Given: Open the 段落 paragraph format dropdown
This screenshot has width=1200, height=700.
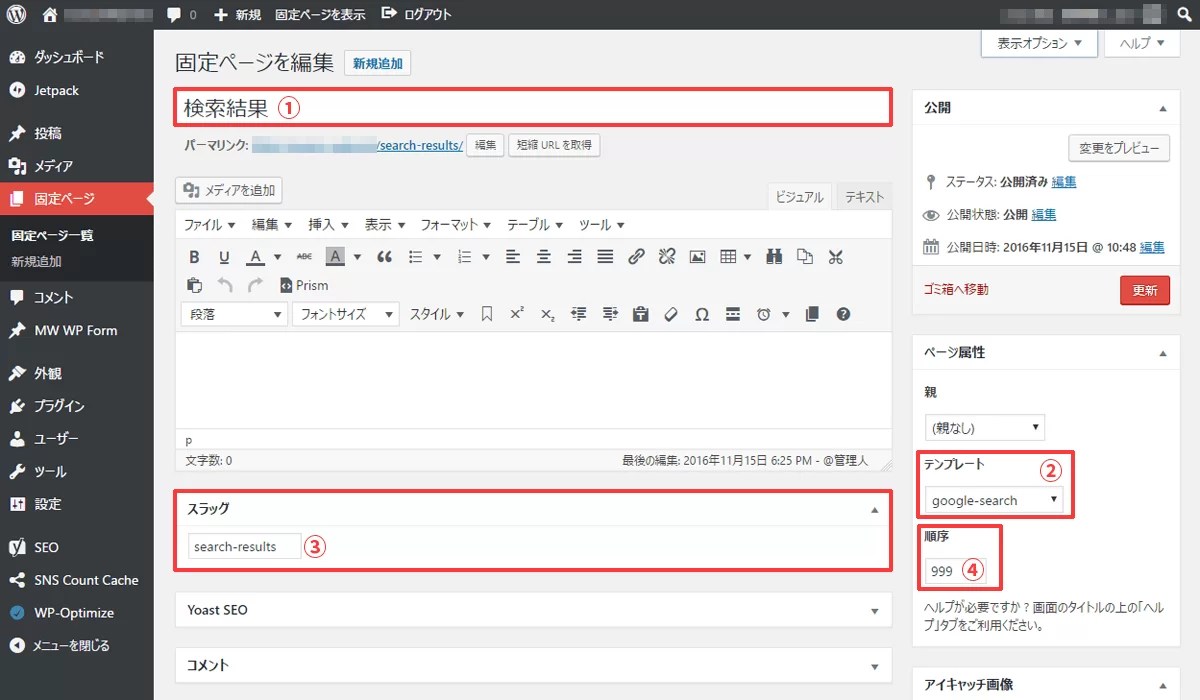Looking at the screenshot, I should (x=233, y=314).
